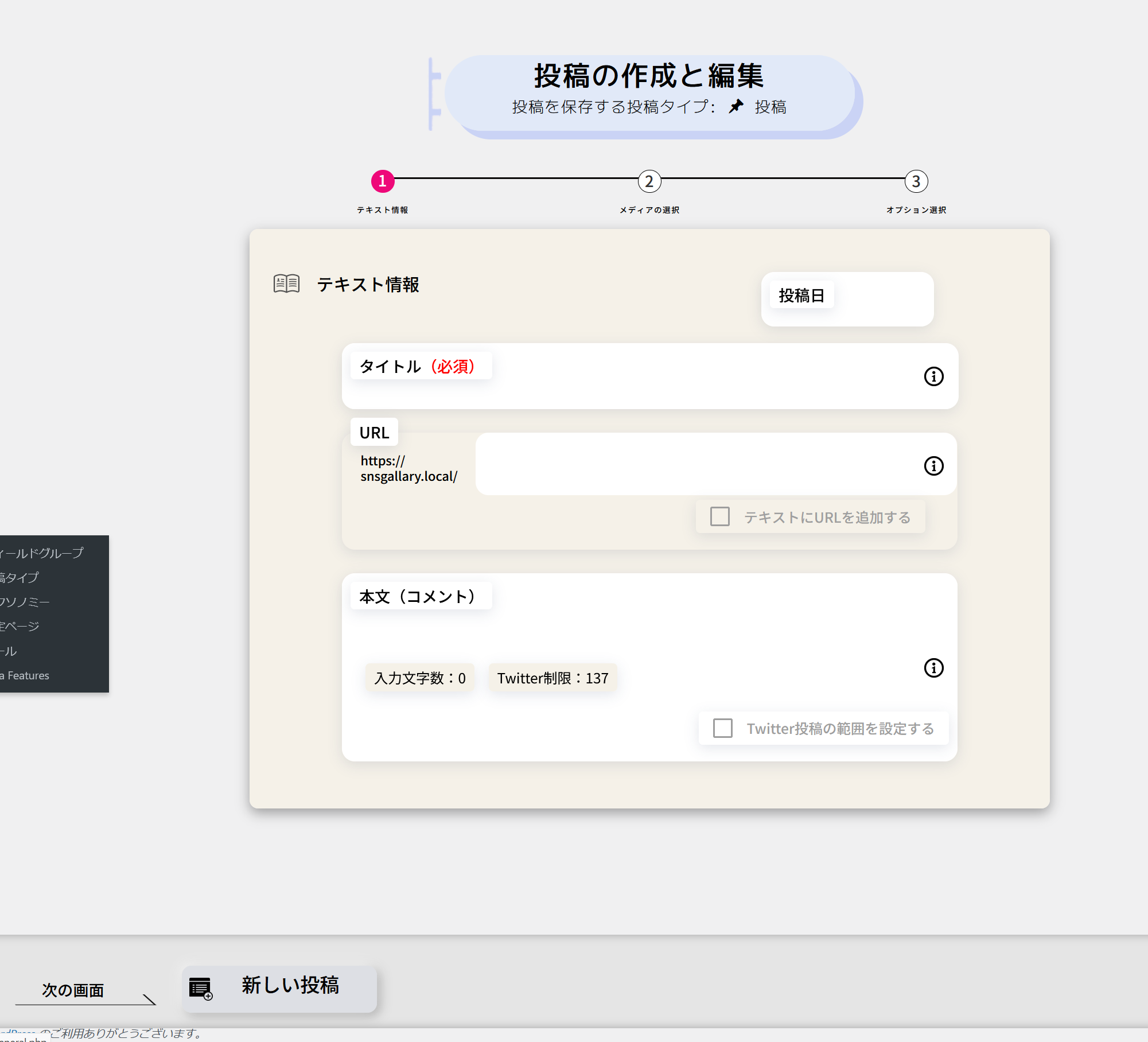
Task: Check the Twitter投稿の範囲を設定する option
Action: tap(722, 728)
